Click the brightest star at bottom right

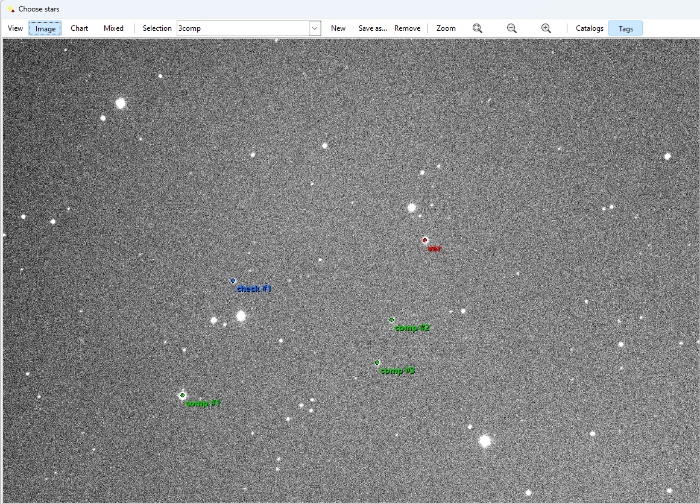pos(485,441)
